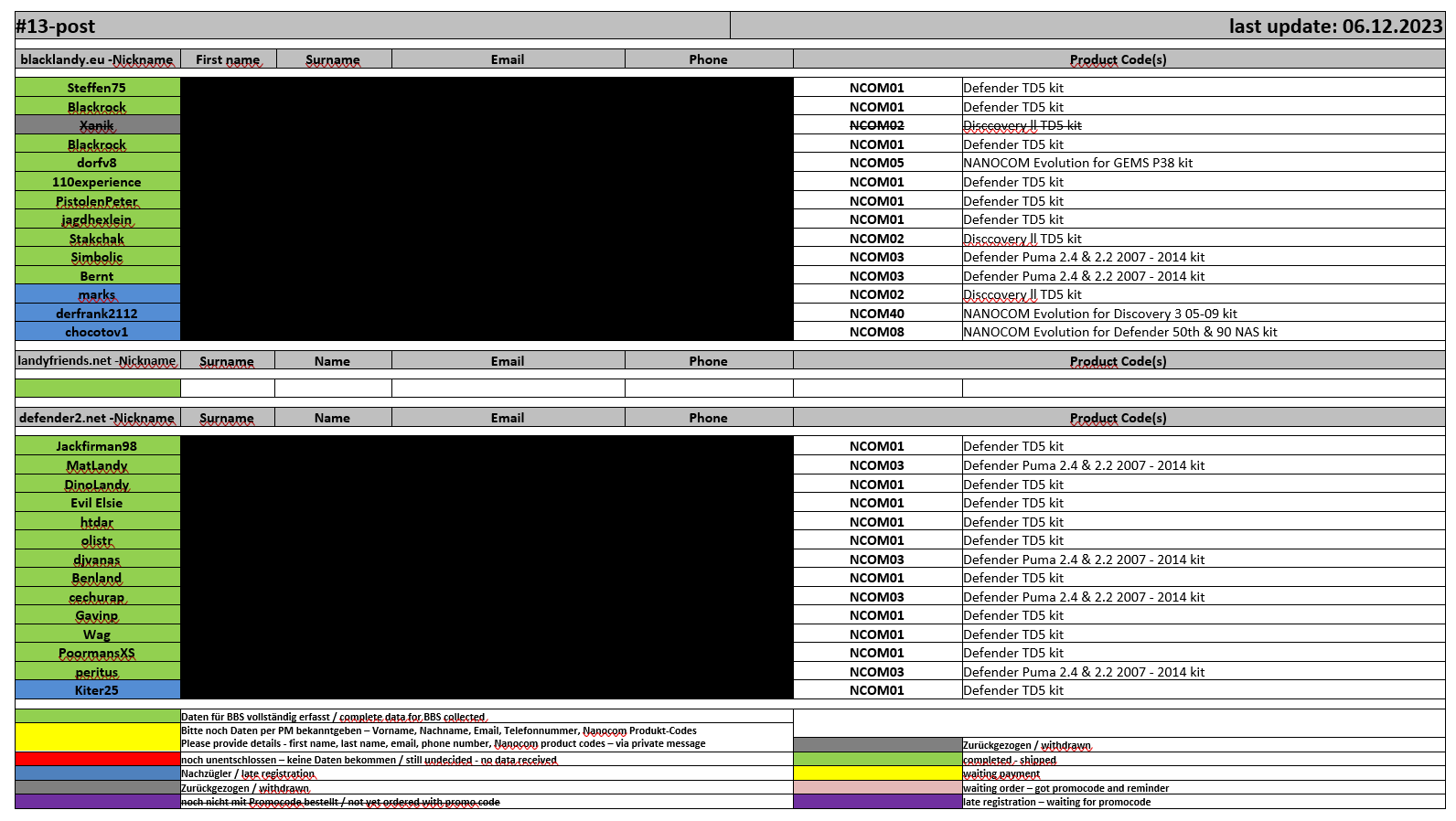The width and height of the screenshot is (1456, 821).
Task: Select the blue 'marks' nickname cell
Action: click(x=98, y=294)
